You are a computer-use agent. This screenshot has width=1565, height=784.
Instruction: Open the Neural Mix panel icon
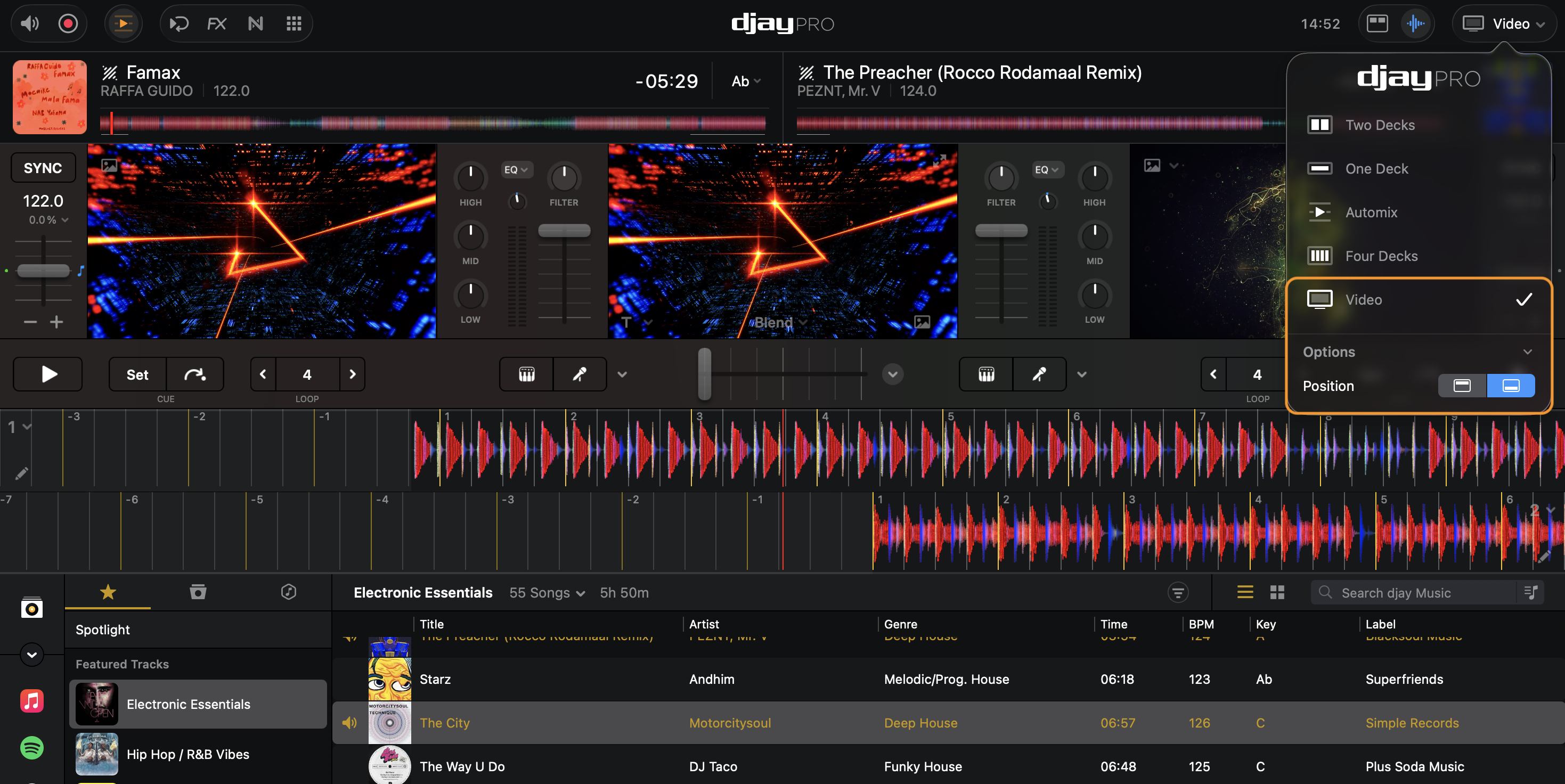pyautogui.click(x=256, y=23)
